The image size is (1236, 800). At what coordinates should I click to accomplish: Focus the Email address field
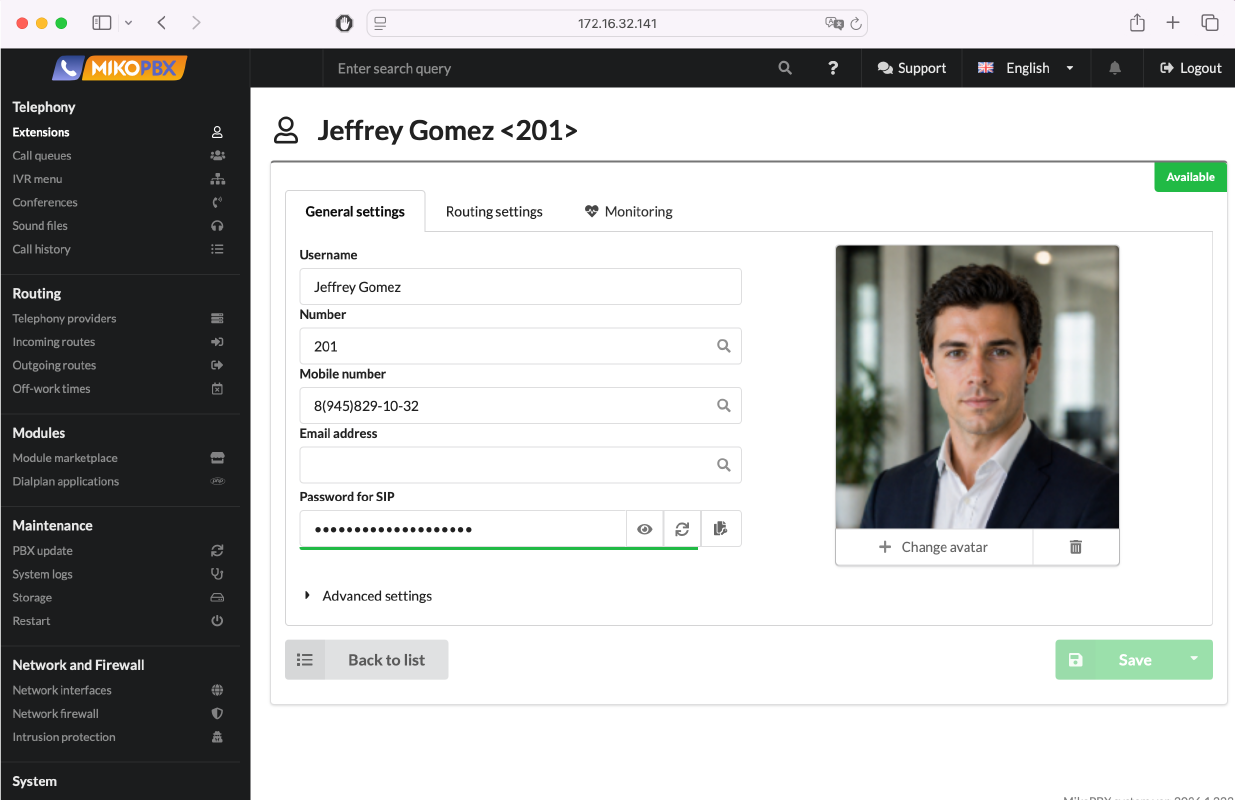520,465
